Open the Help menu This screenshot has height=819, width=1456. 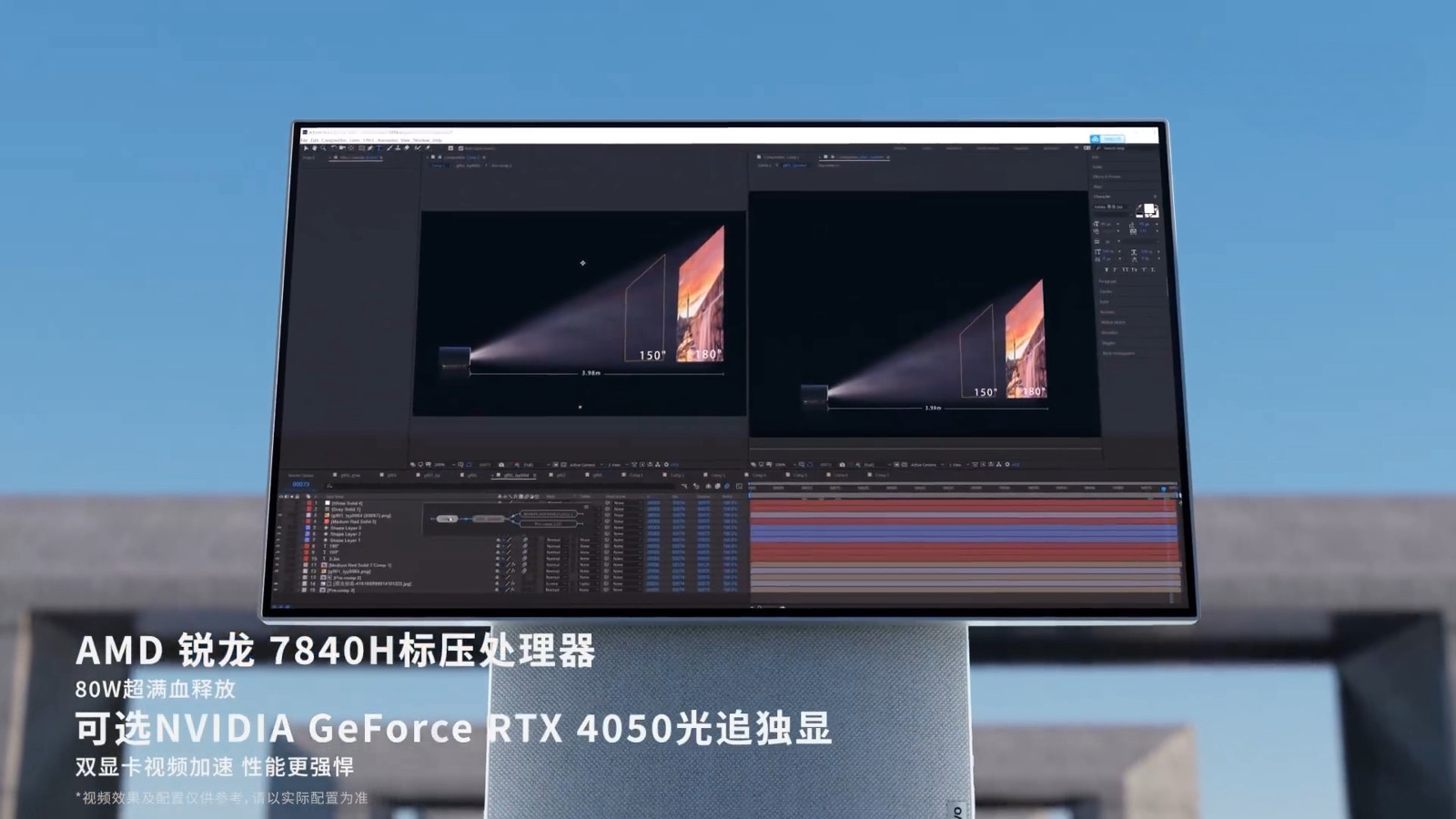pyautogui.click(x=438, y=140)
